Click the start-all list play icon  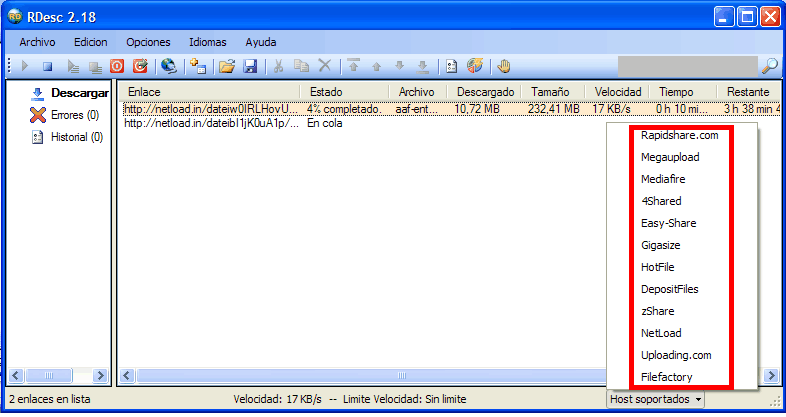(x=73, y=66)
